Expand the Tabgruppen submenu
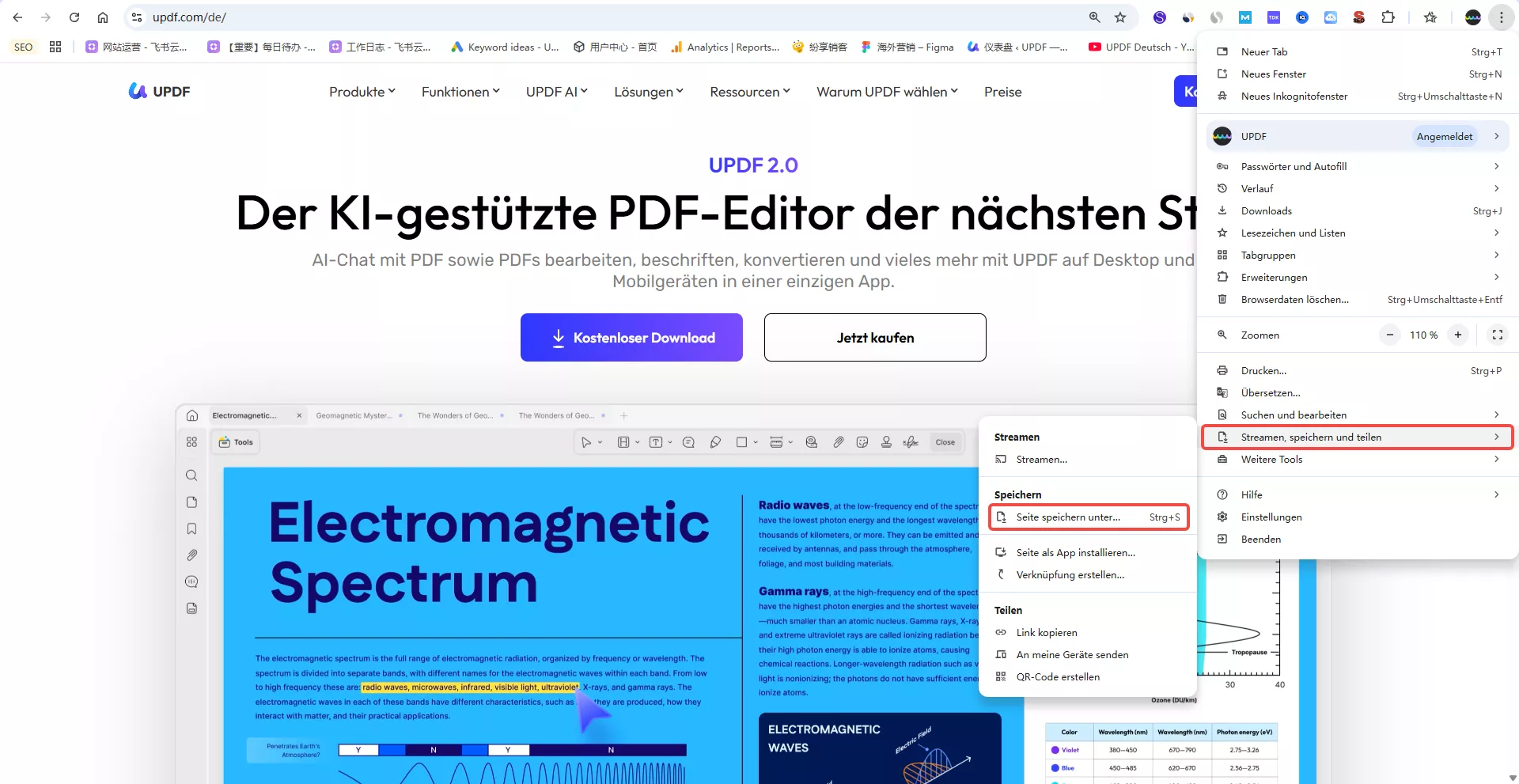The image size is (1519, 784). coord(1358,255)
